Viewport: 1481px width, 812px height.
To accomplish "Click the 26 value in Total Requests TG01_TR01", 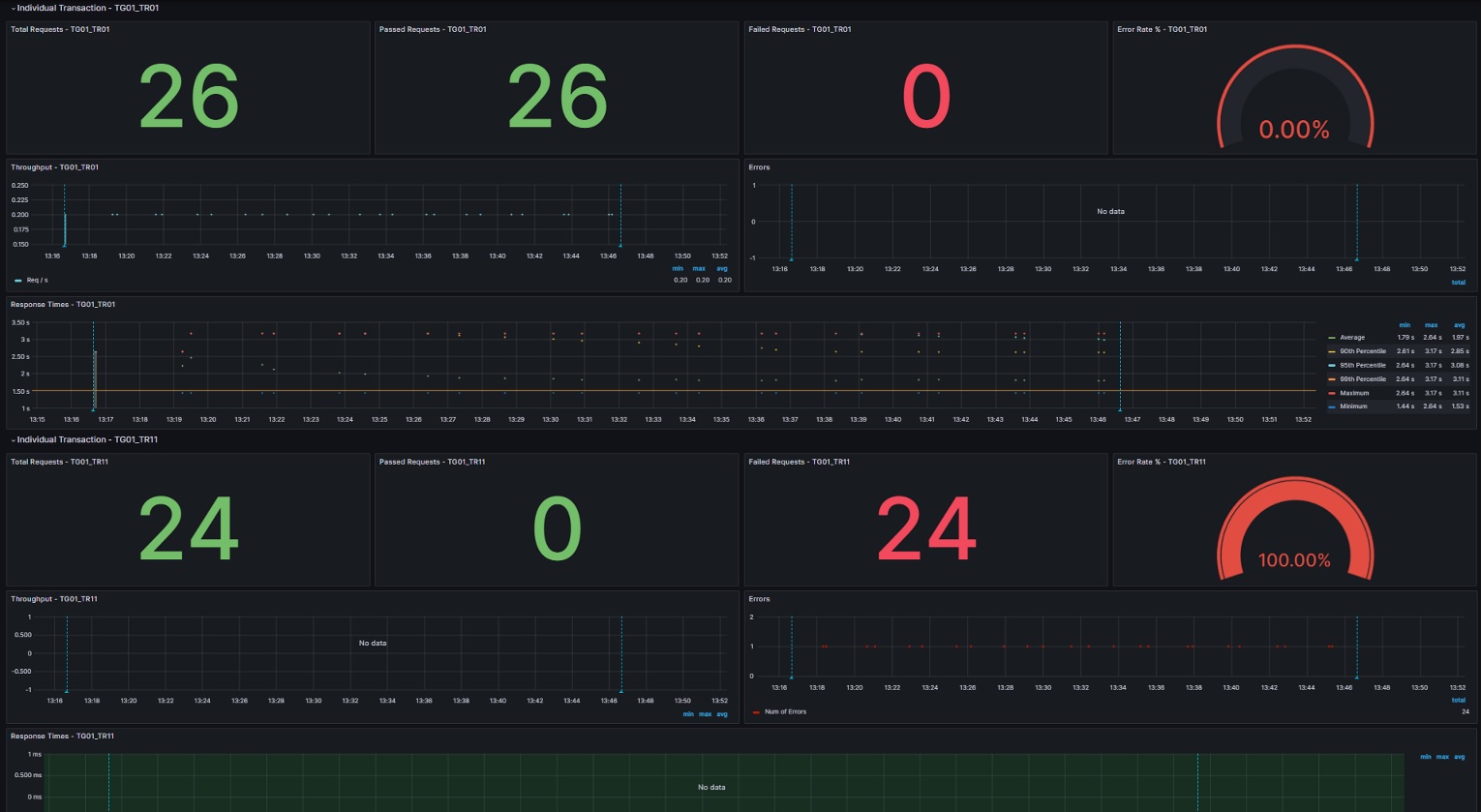I will pos(189,97).
